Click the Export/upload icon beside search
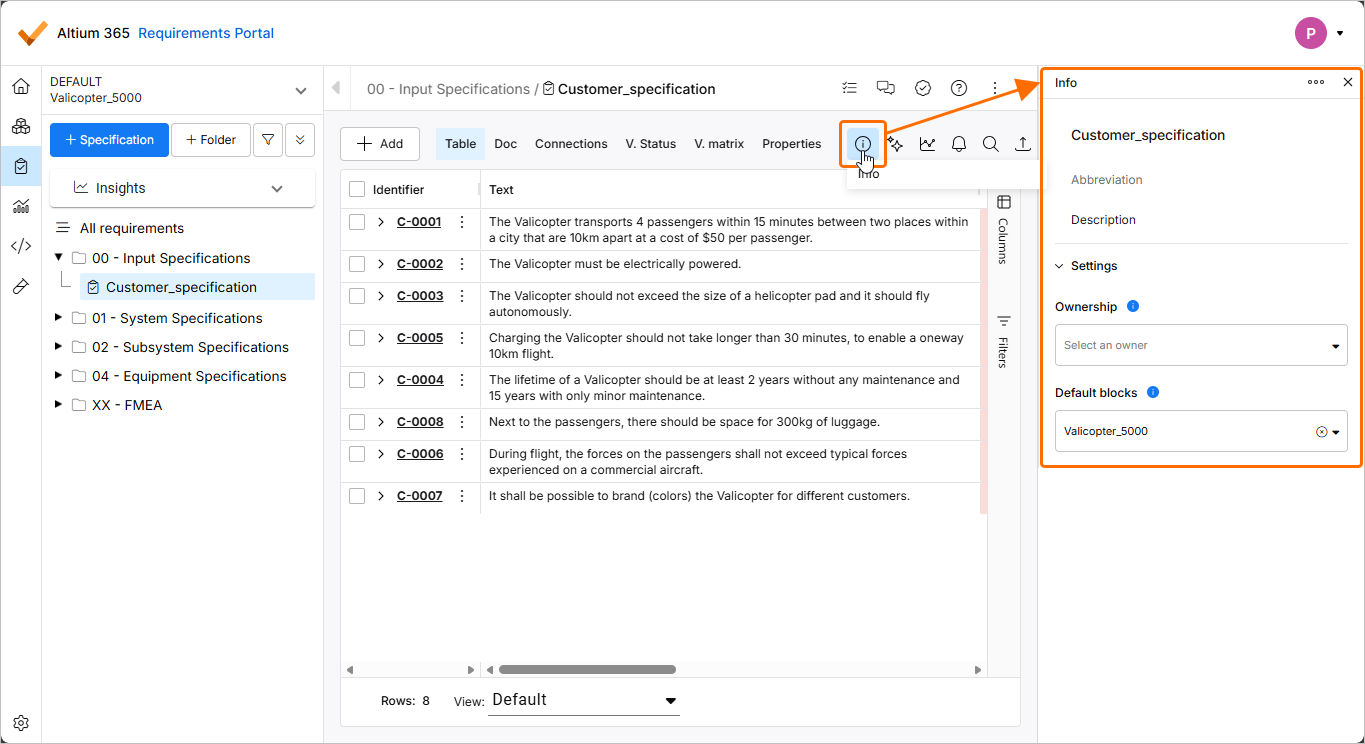 [1022, 143]
